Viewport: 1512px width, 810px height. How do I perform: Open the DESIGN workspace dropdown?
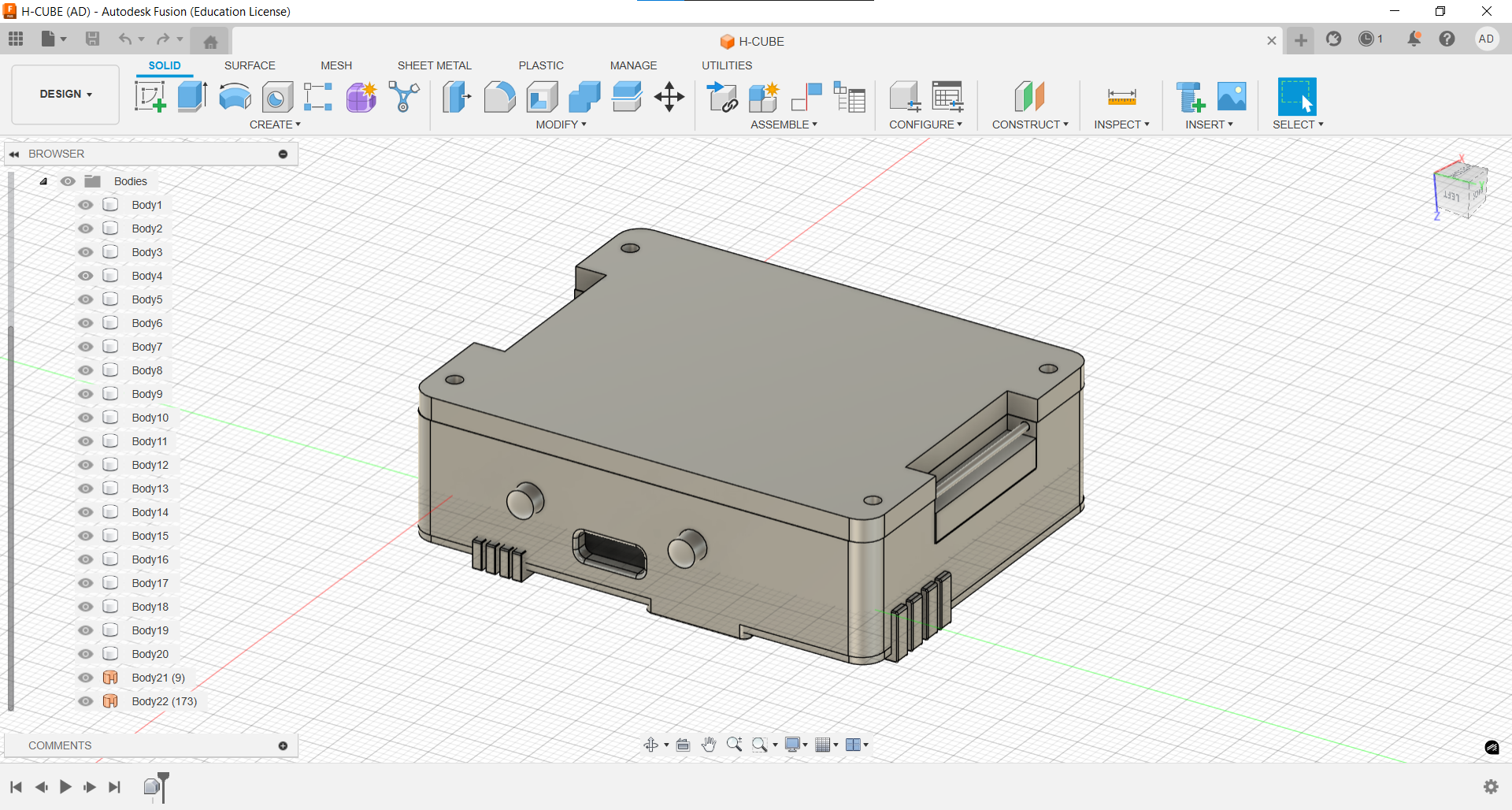(65, 94)
